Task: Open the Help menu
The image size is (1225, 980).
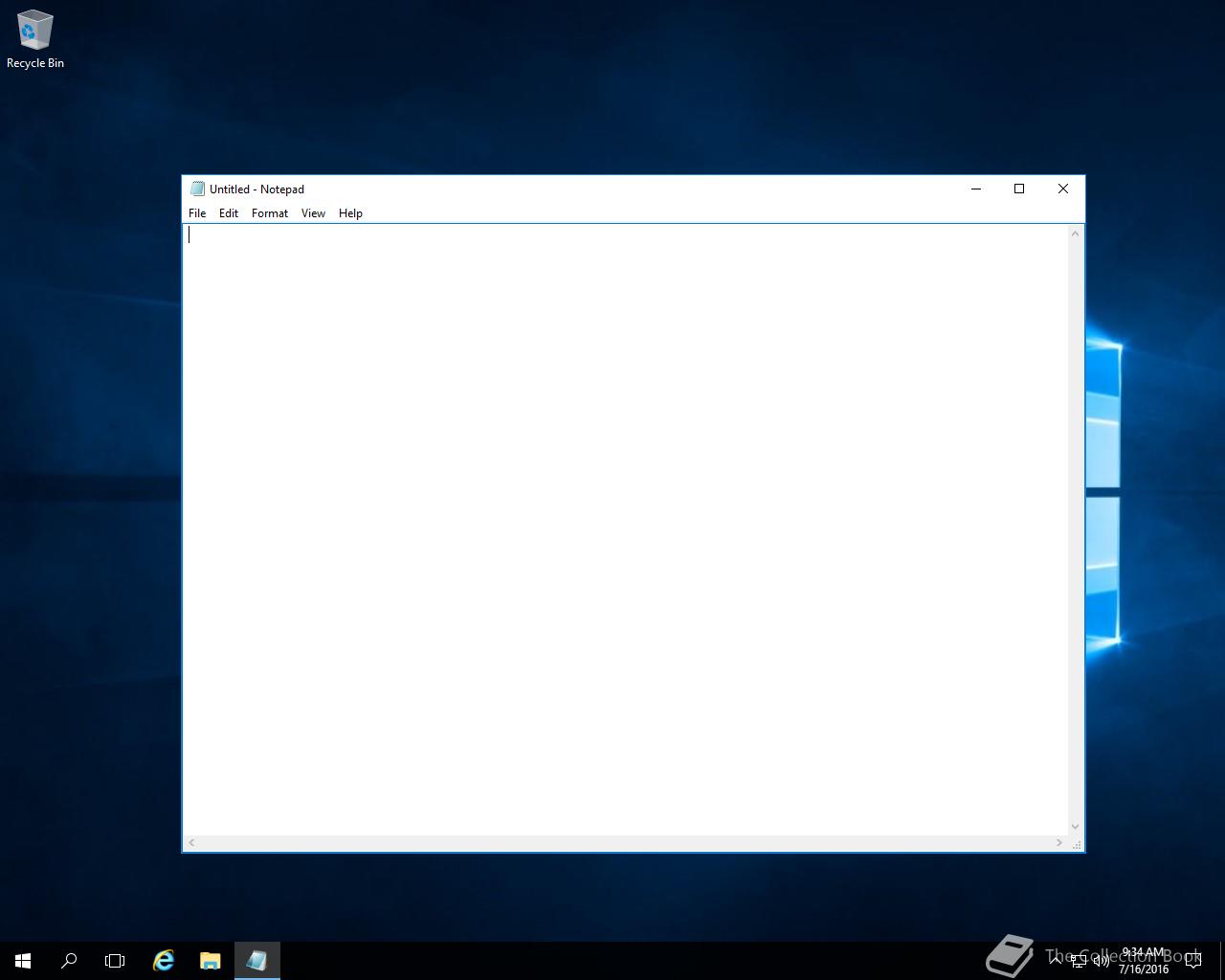Action: 350,213
